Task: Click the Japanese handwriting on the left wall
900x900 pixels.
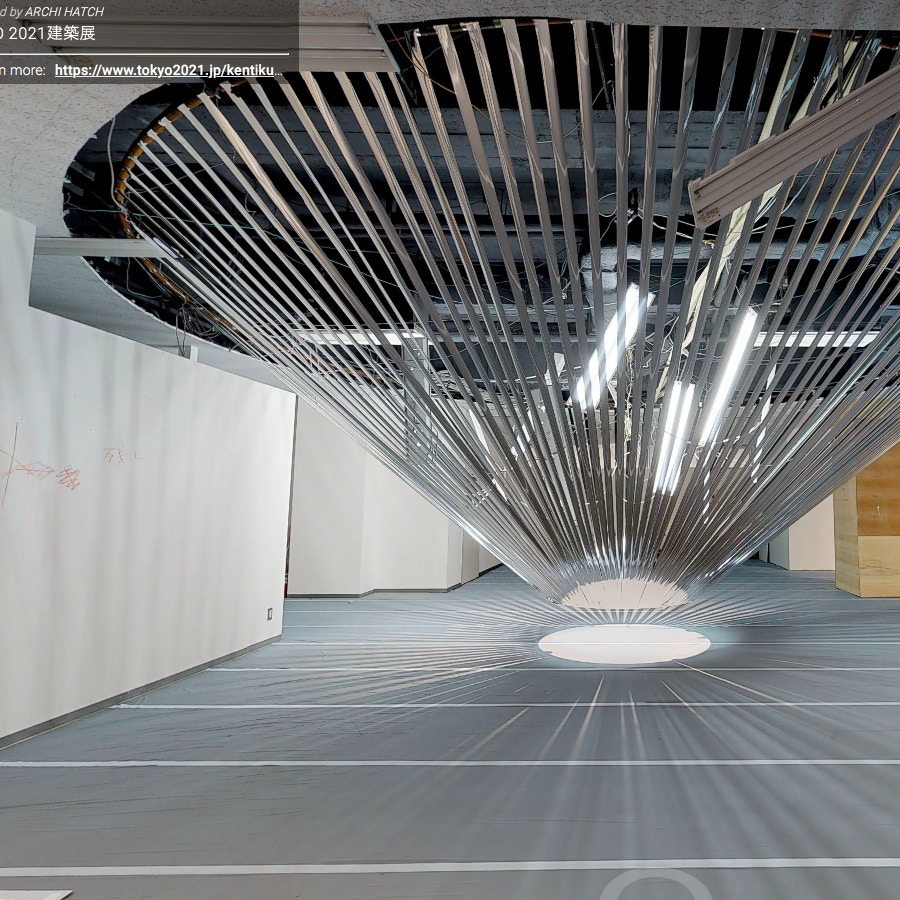Action: pyautogui.click(x=120, y=455)
